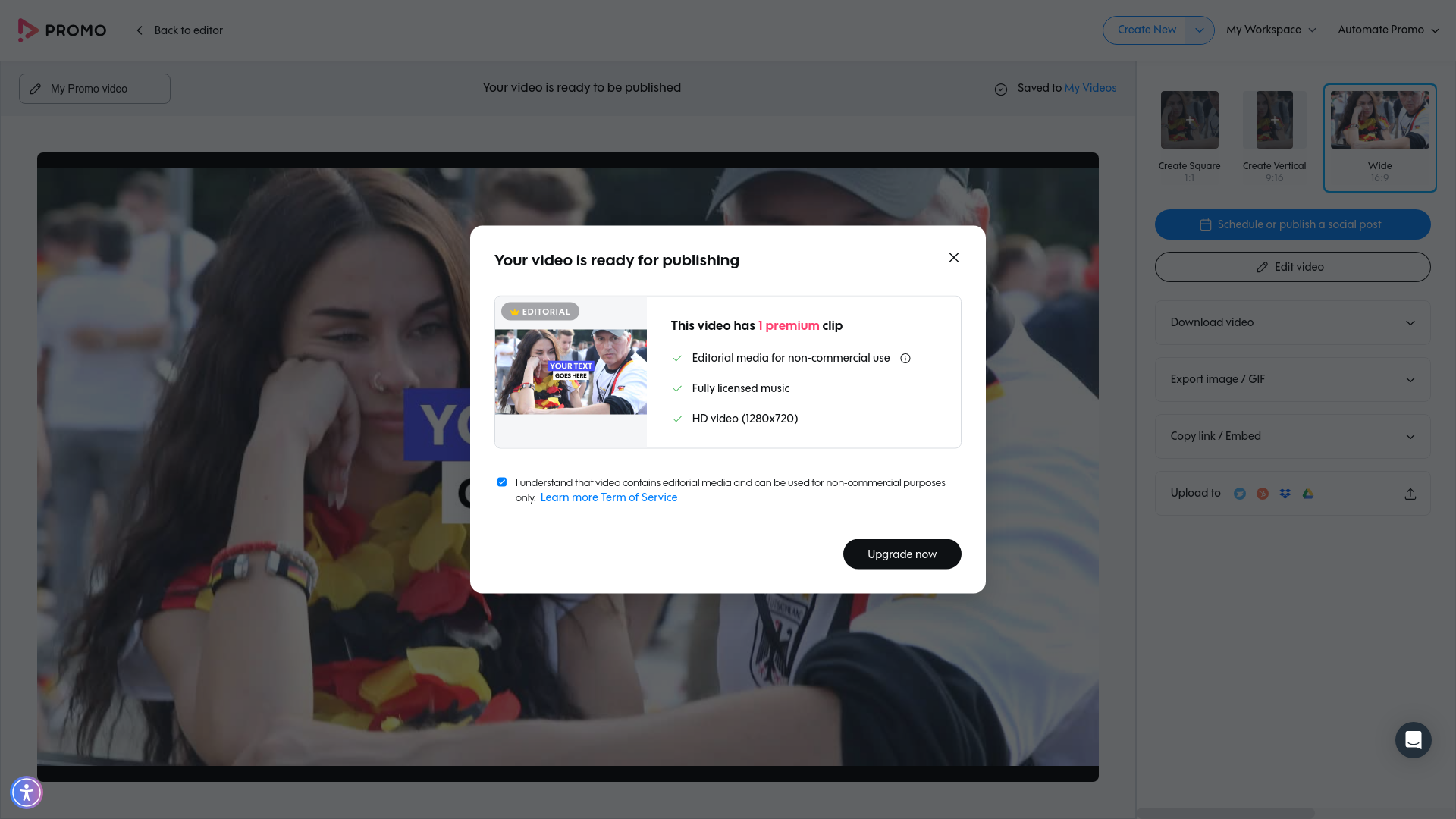This screenshot has height=819, width=1456.
Task: Click the horizontal scrollbar at the bottom right
Action: point(1225,813)
